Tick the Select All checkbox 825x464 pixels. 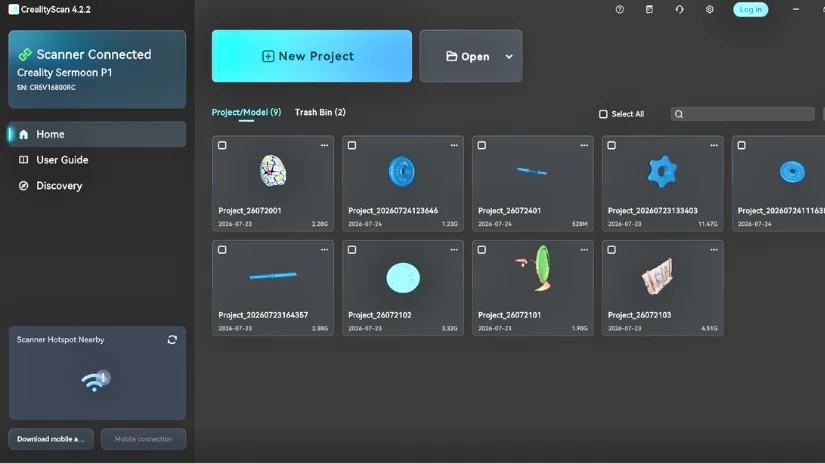tap(603, 114)
